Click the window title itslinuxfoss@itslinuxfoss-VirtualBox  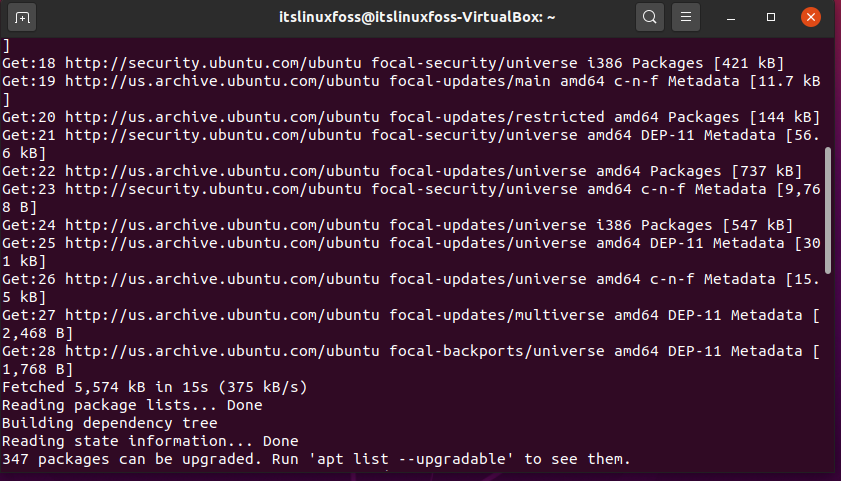417,17
